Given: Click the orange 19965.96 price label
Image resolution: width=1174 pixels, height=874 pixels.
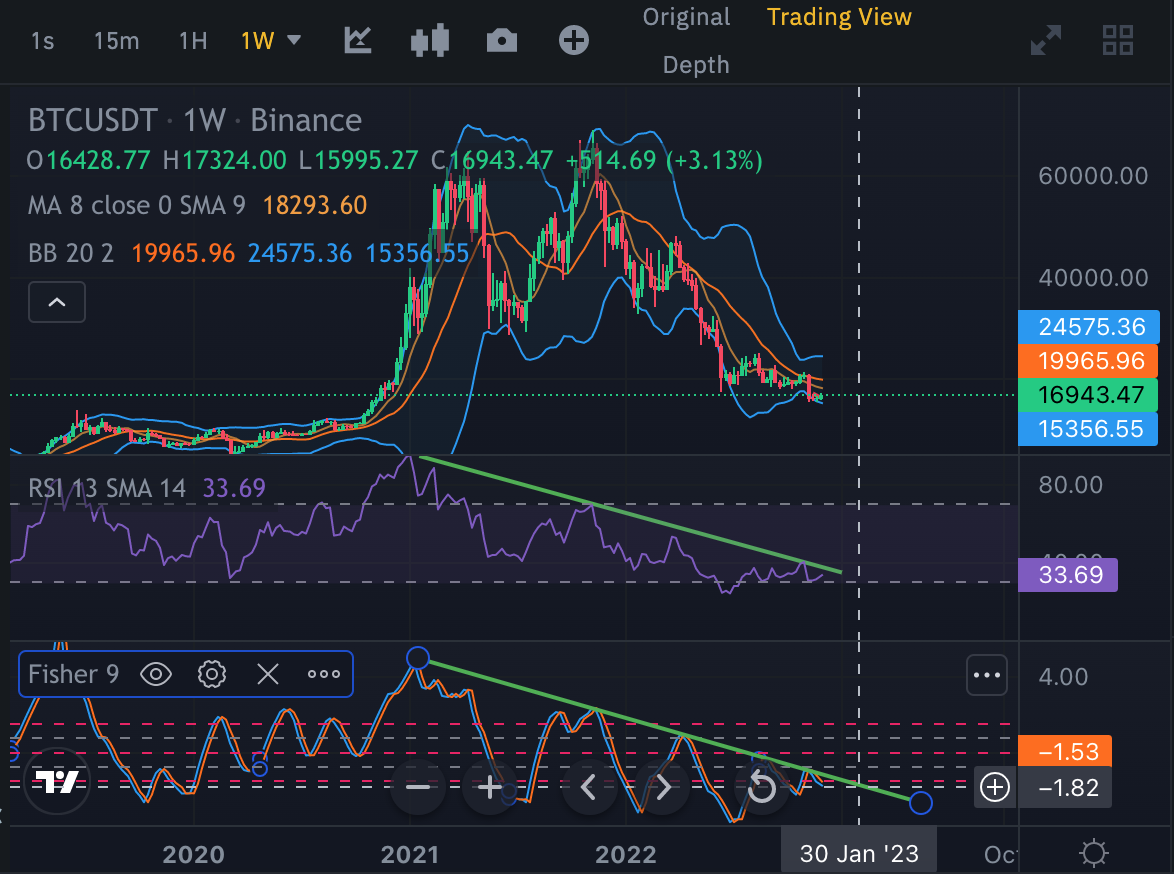Looking at the screenshot, I should (1089, 361).
